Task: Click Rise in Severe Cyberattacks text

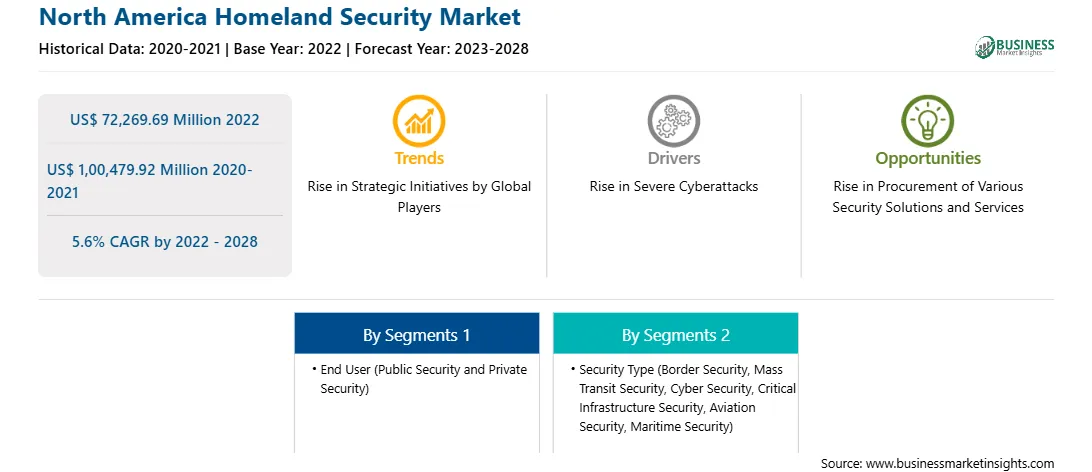Action: click(x=673, y=187)
